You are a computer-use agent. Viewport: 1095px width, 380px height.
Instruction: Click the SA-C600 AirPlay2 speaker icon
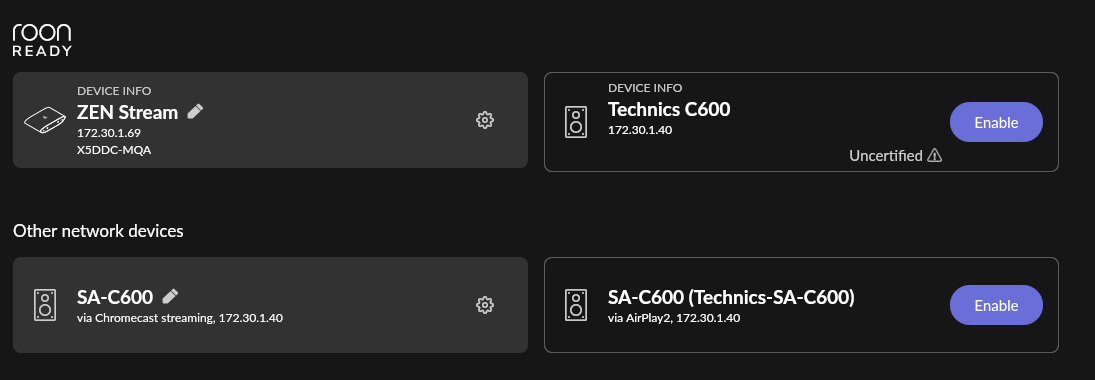coord(576,305)
